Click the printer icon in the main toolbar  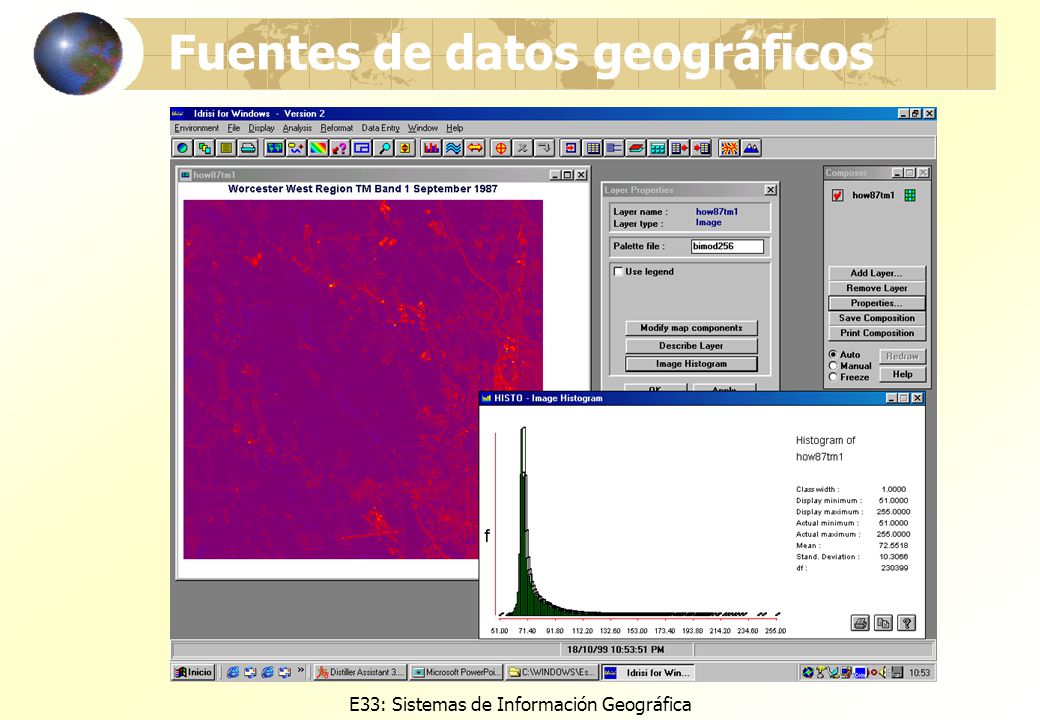(248, 148)
